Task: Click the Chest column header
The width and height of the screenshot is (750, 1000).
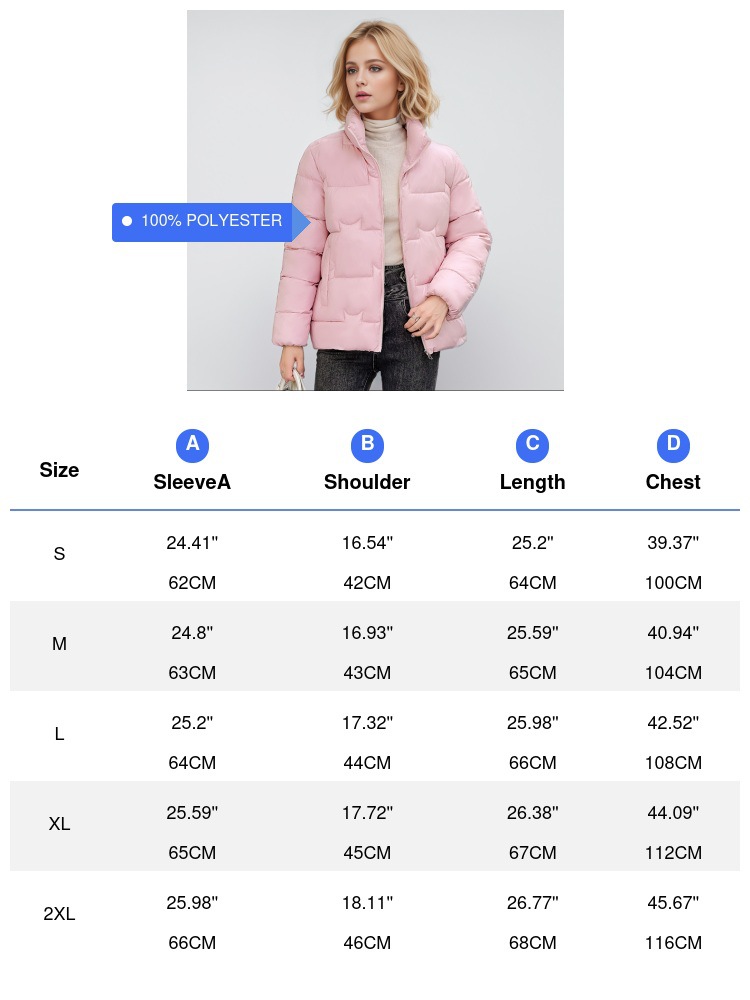Action: coord(673,482)
